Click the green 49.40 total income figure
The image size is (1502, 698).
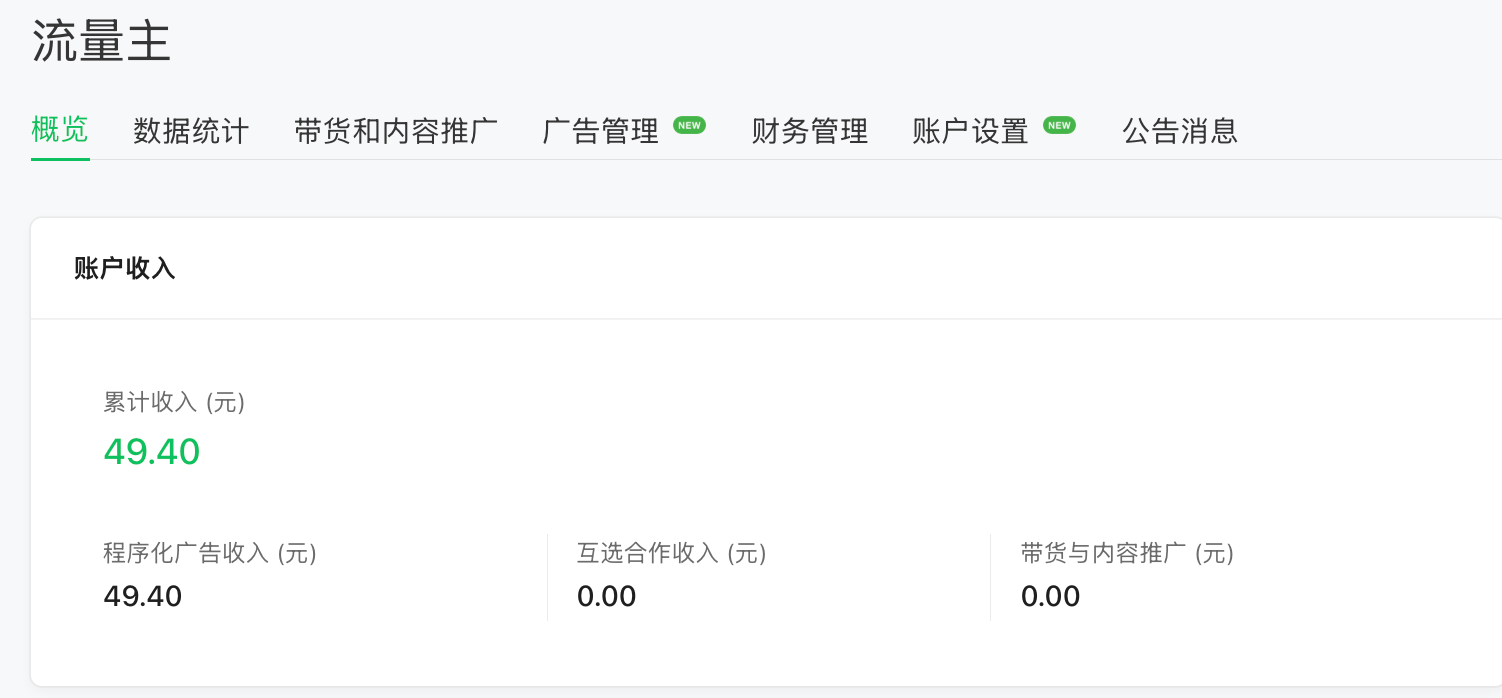152,452
